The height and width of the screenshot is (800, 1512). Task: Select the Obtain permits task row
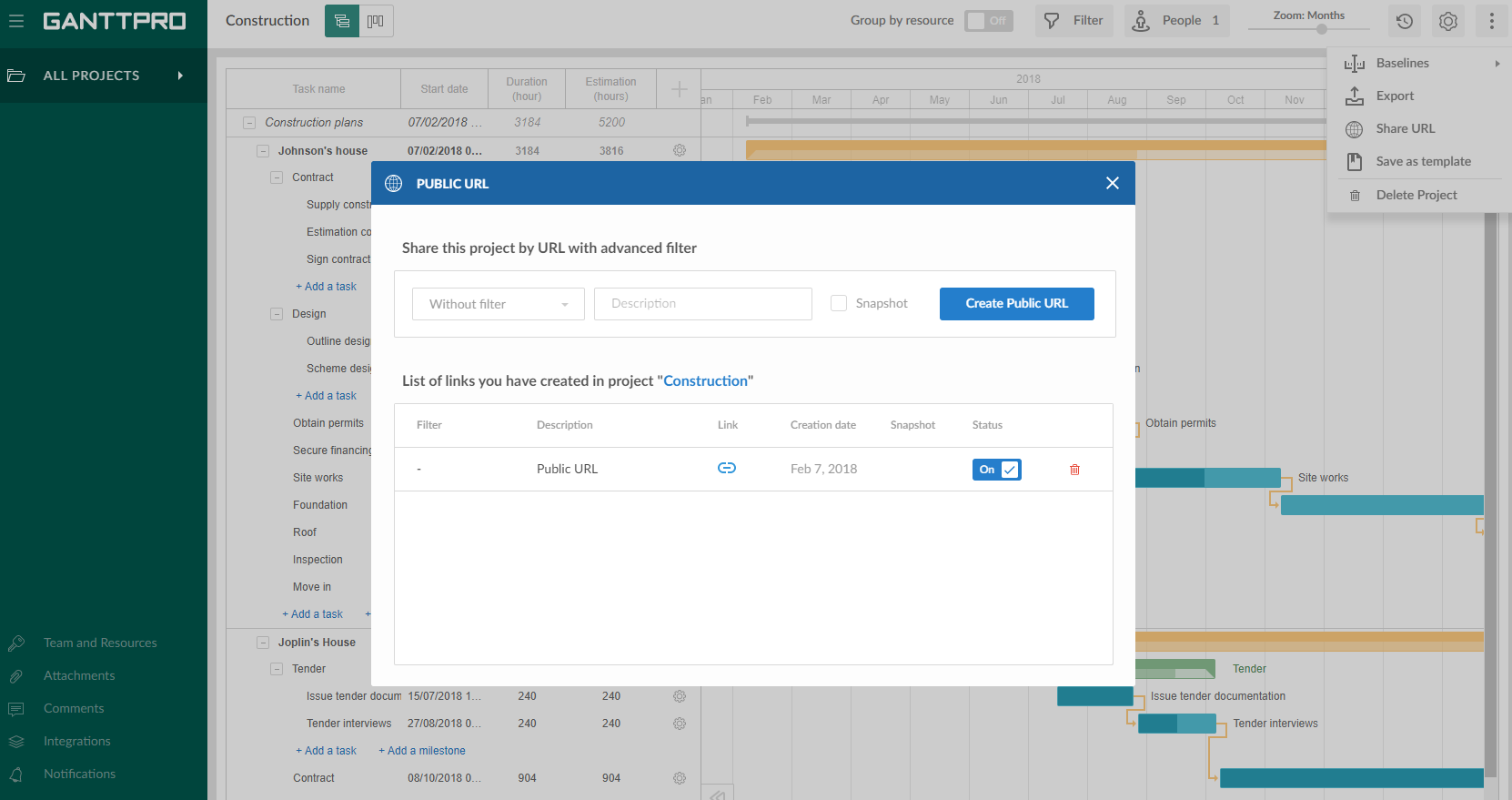[328, 423]
